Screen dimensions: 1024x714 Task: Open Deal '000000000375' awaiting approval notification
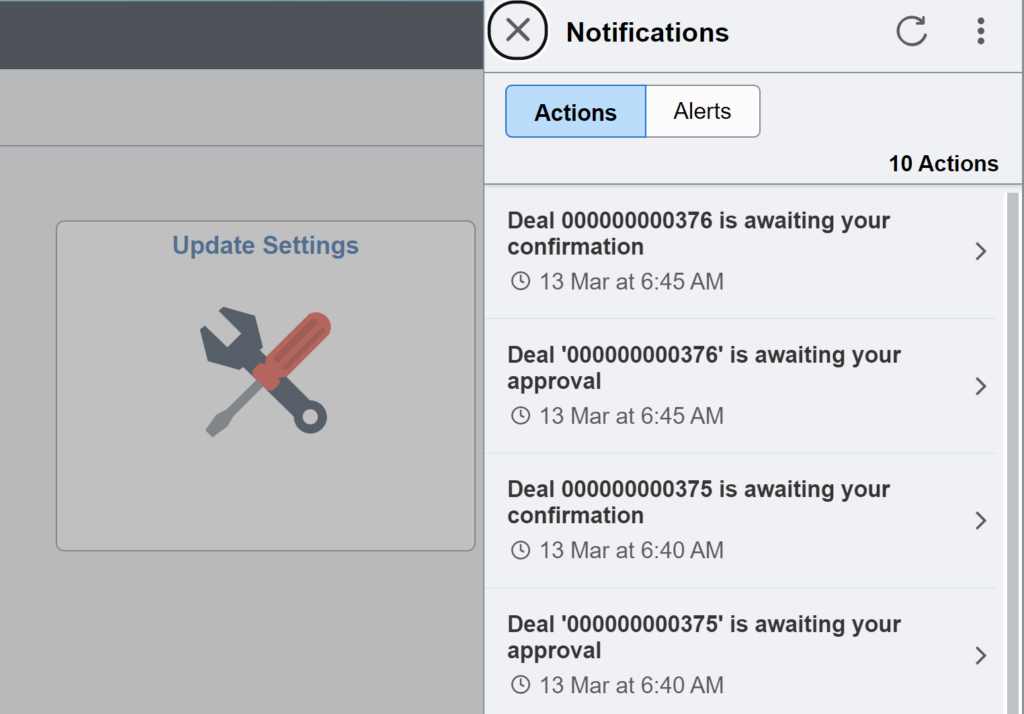[x=704, y=637]
